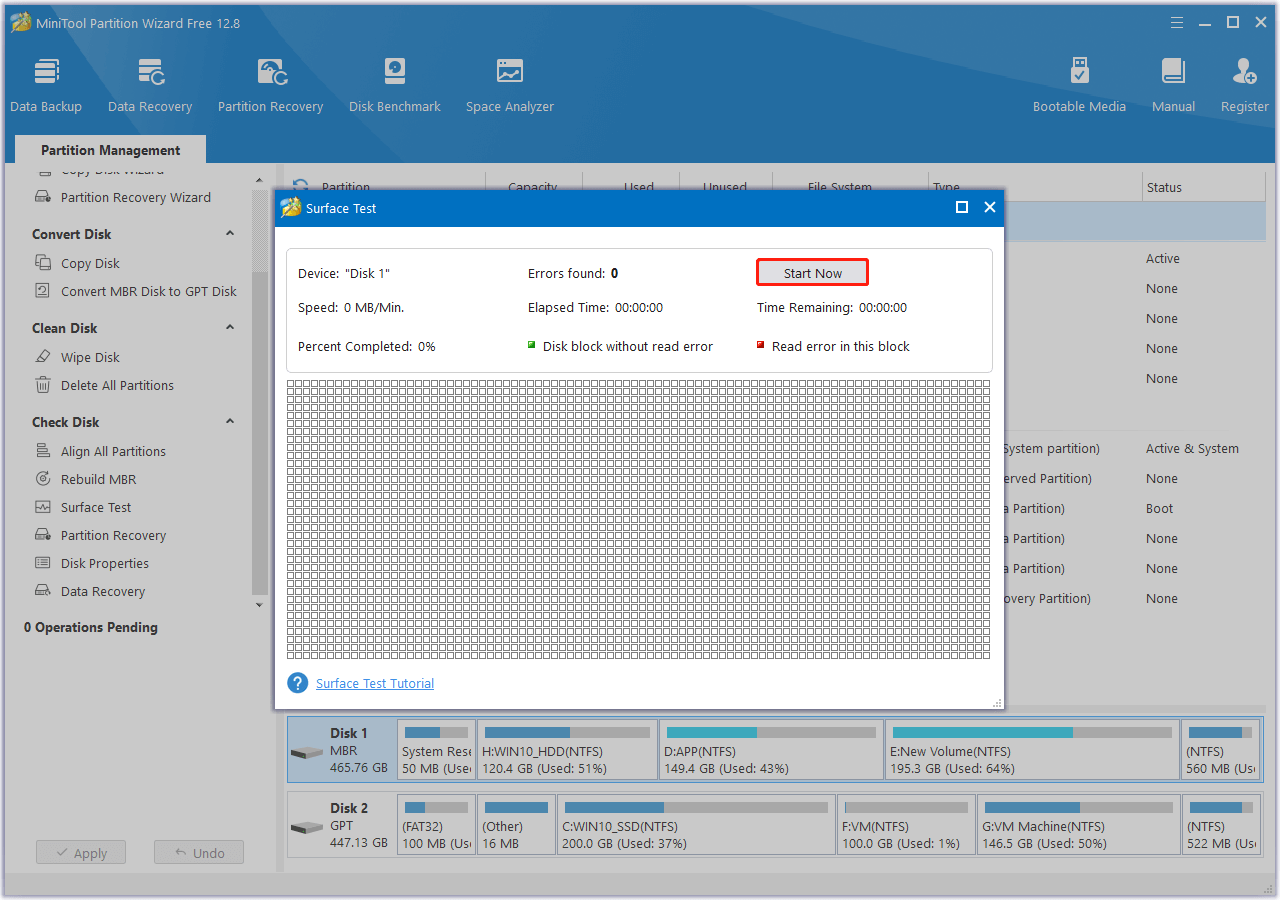Select the 560 MB NTFS partition on Disk 1
Screen dimensions: 1280x900
pyautogui.click(x=1220, y=750)
